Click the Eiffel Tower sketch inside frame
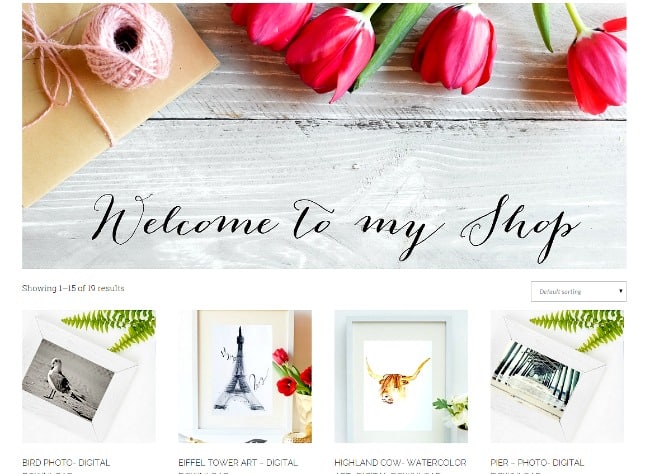650x474 pixels. tap(239, 370)
